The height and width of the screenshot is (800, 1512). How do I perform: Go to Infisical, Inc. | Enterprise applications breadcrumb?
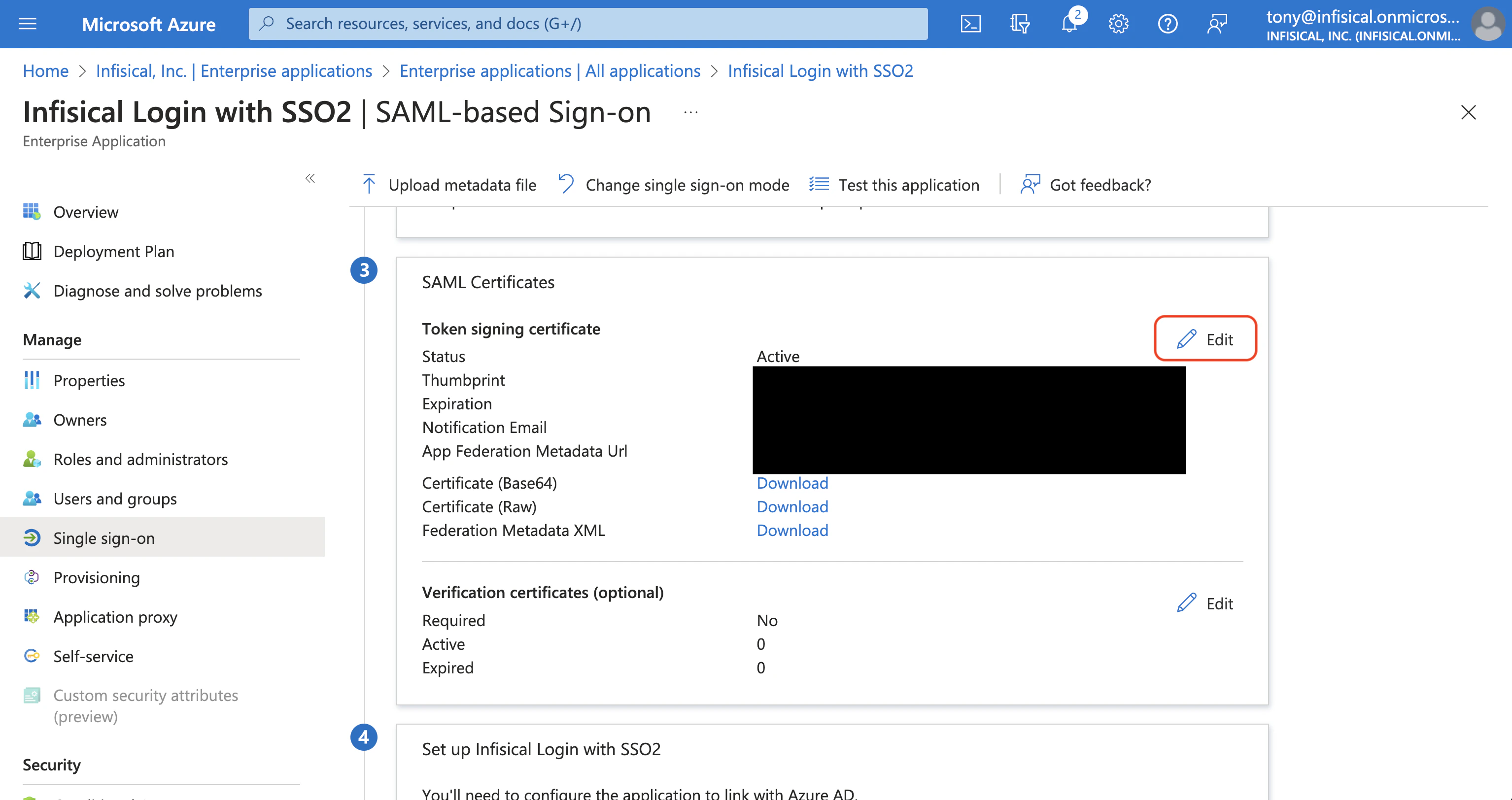[x=234, y=70]
